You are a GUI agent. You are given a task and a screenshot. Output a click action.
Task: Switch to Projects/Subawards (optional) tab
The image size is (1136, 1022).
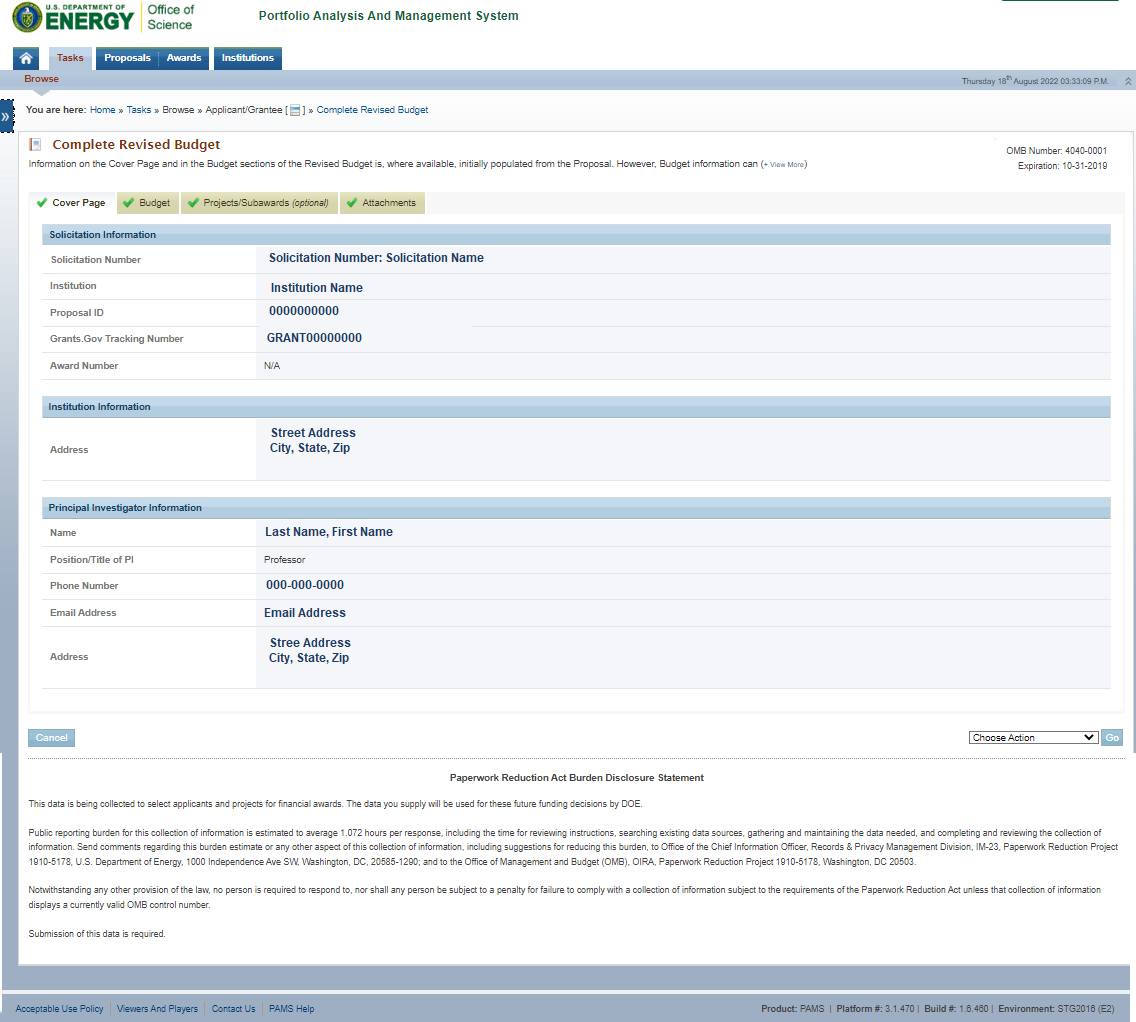(259, 203)
